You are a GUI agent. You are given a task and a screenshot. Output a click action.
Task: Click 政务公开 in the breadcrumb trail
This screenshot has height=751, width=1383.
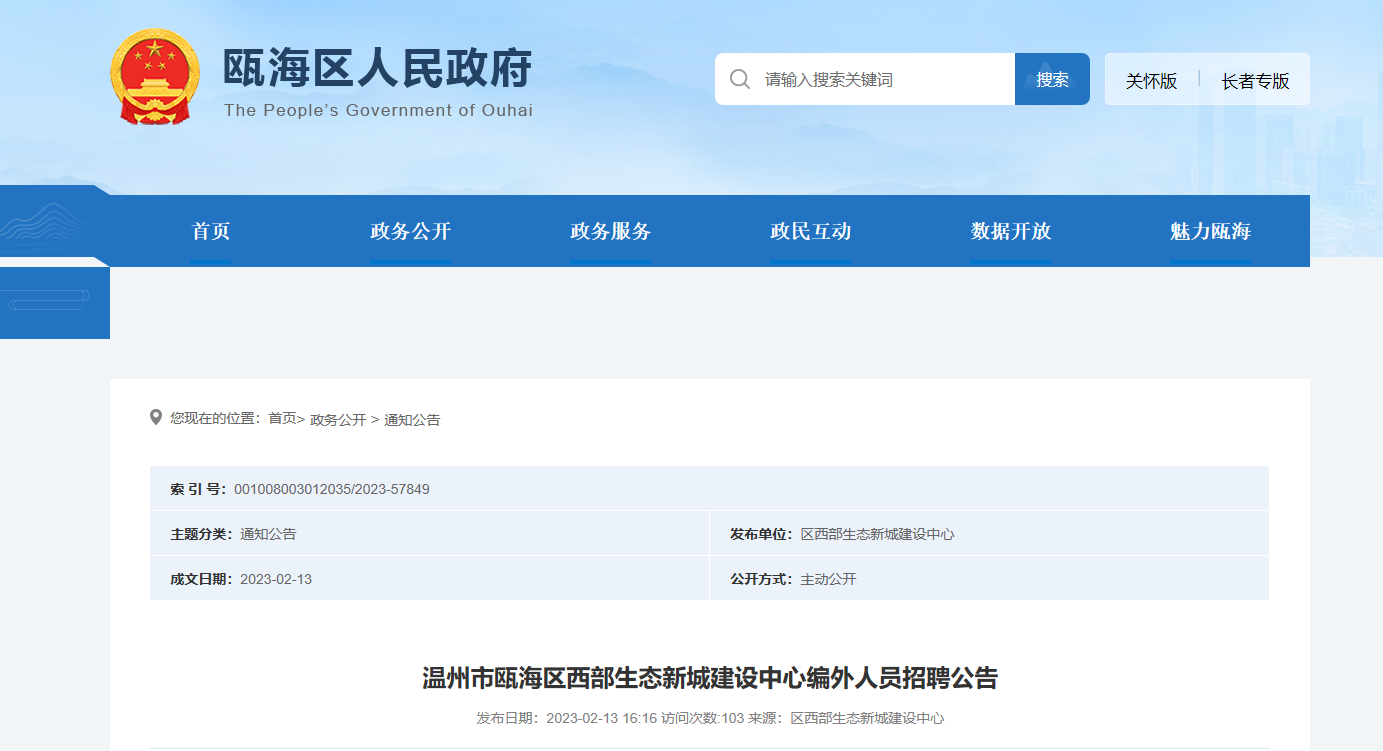338,420
